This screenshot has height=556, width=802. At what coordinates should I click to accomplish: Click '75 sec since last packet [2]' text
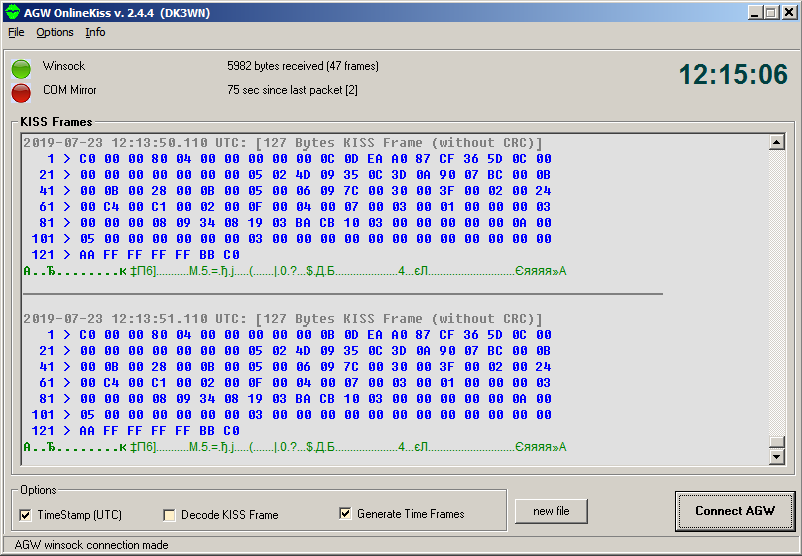(292, 90)
